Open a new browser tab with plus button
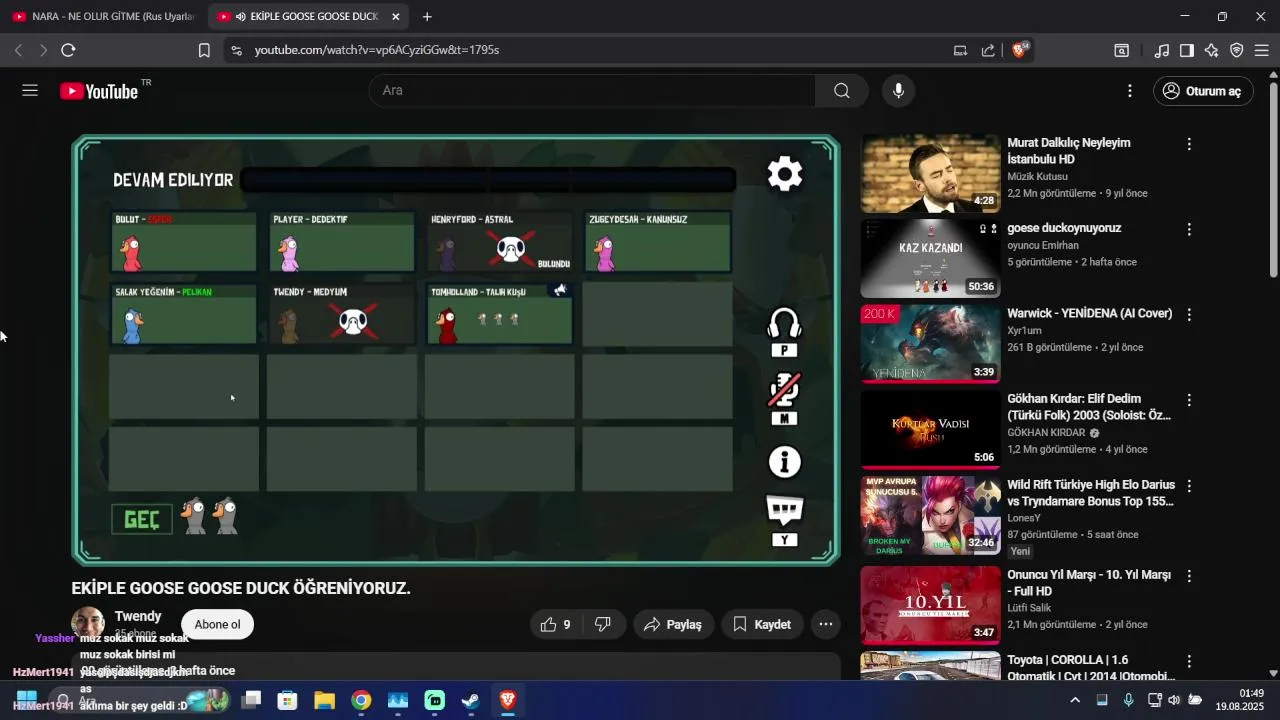 (x=427, y=17)
